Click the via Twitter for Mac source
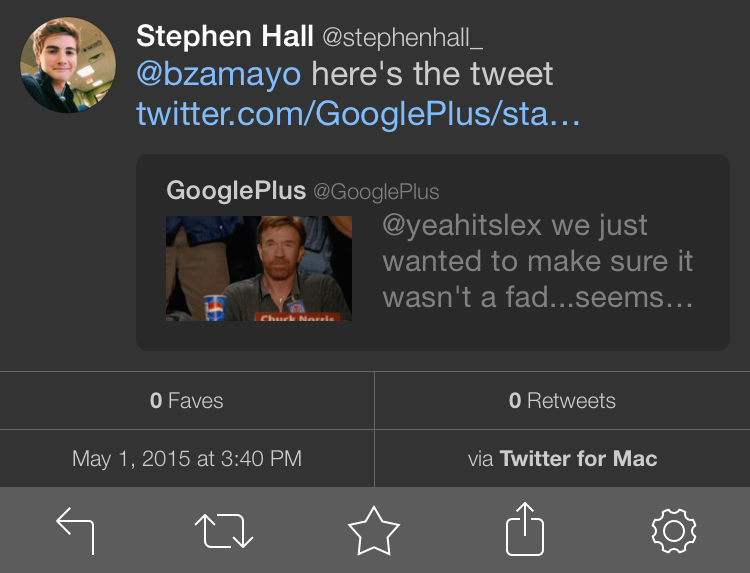This screenshot has height=573, width=750. (562, 459)
